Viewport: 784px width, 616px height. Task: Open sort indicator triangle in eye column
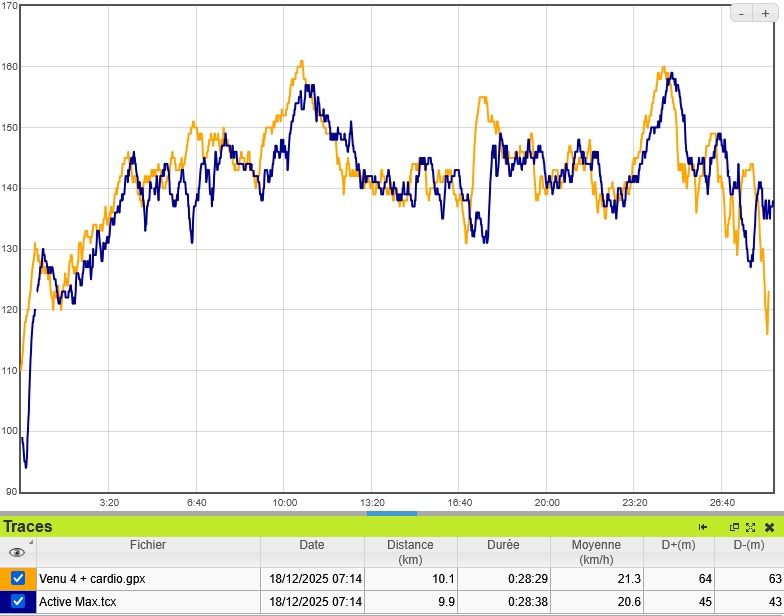[x=30, y=543]
